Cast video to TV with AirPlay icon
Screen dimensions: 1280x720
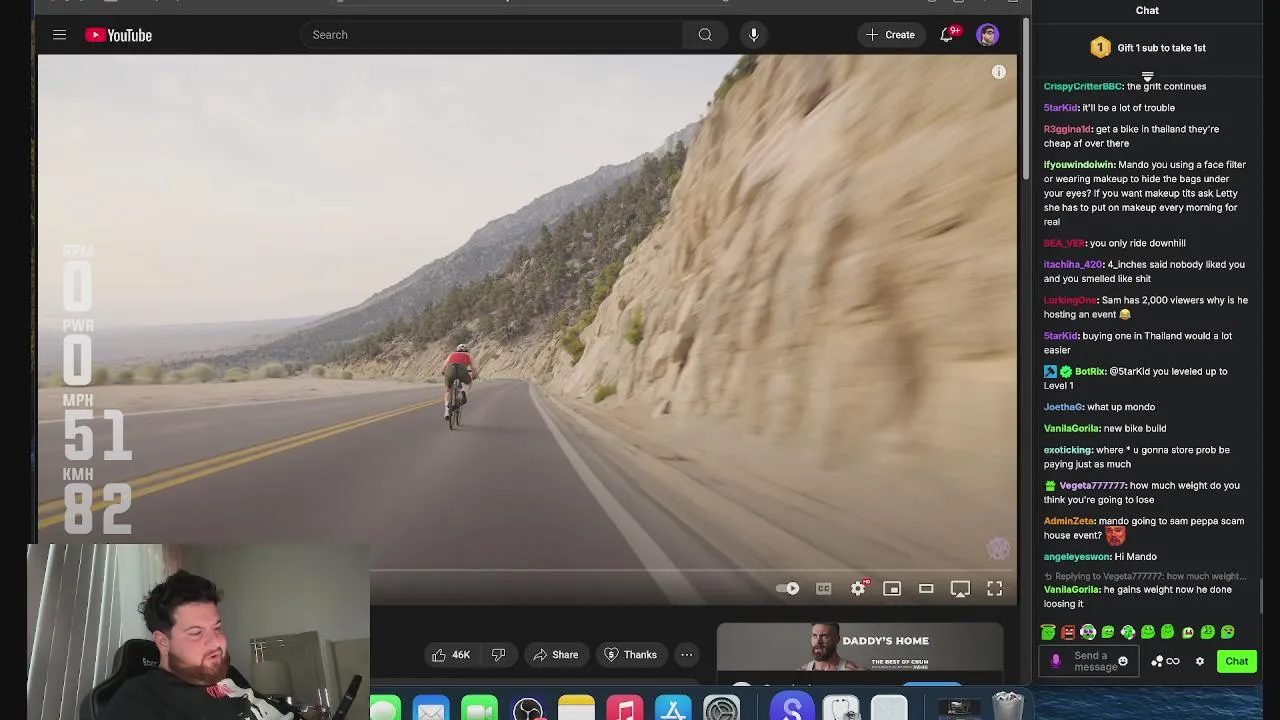pos(960,589)
